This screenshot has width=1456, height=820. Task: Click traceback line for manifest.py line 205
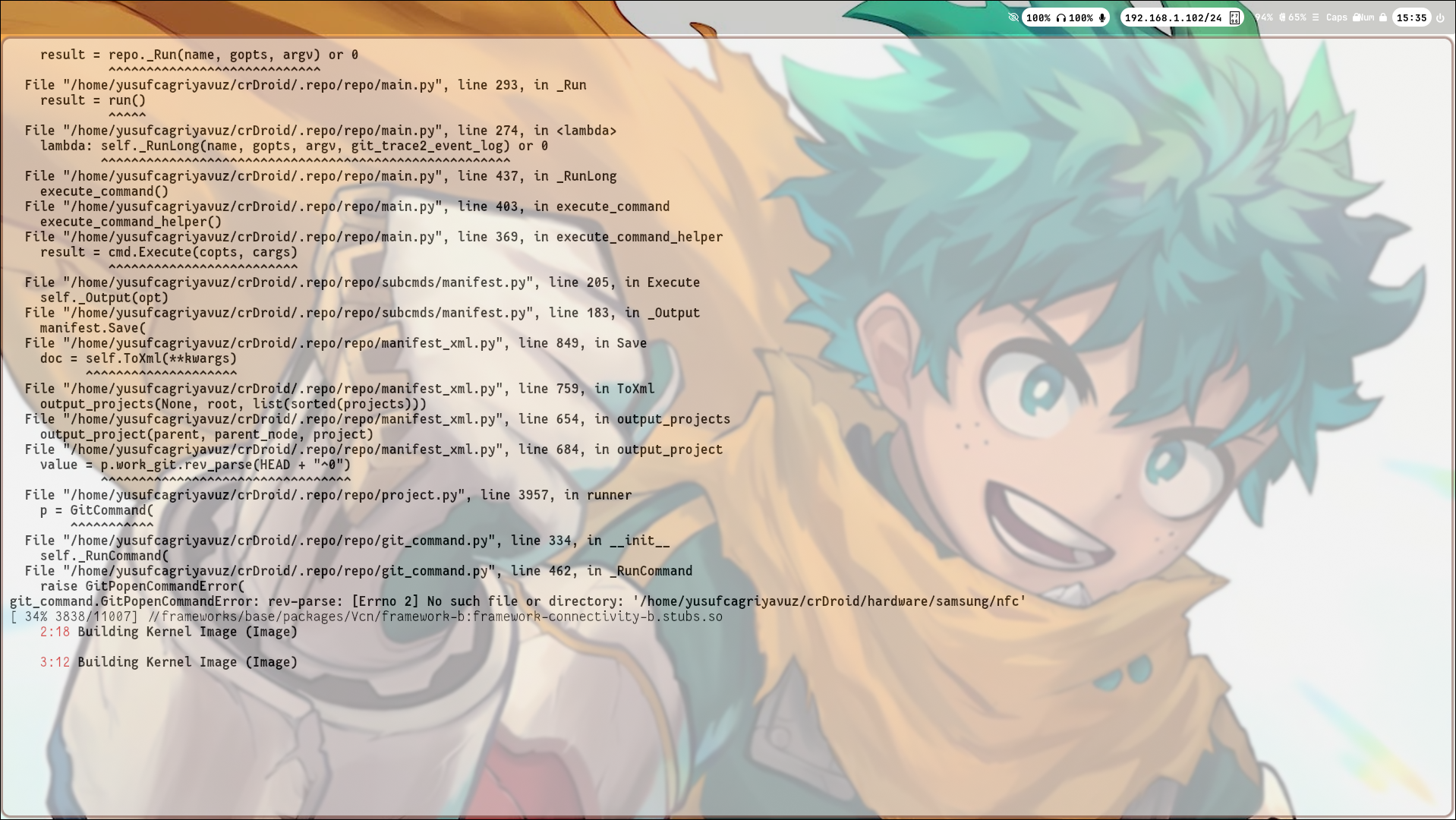coord(362,282)
